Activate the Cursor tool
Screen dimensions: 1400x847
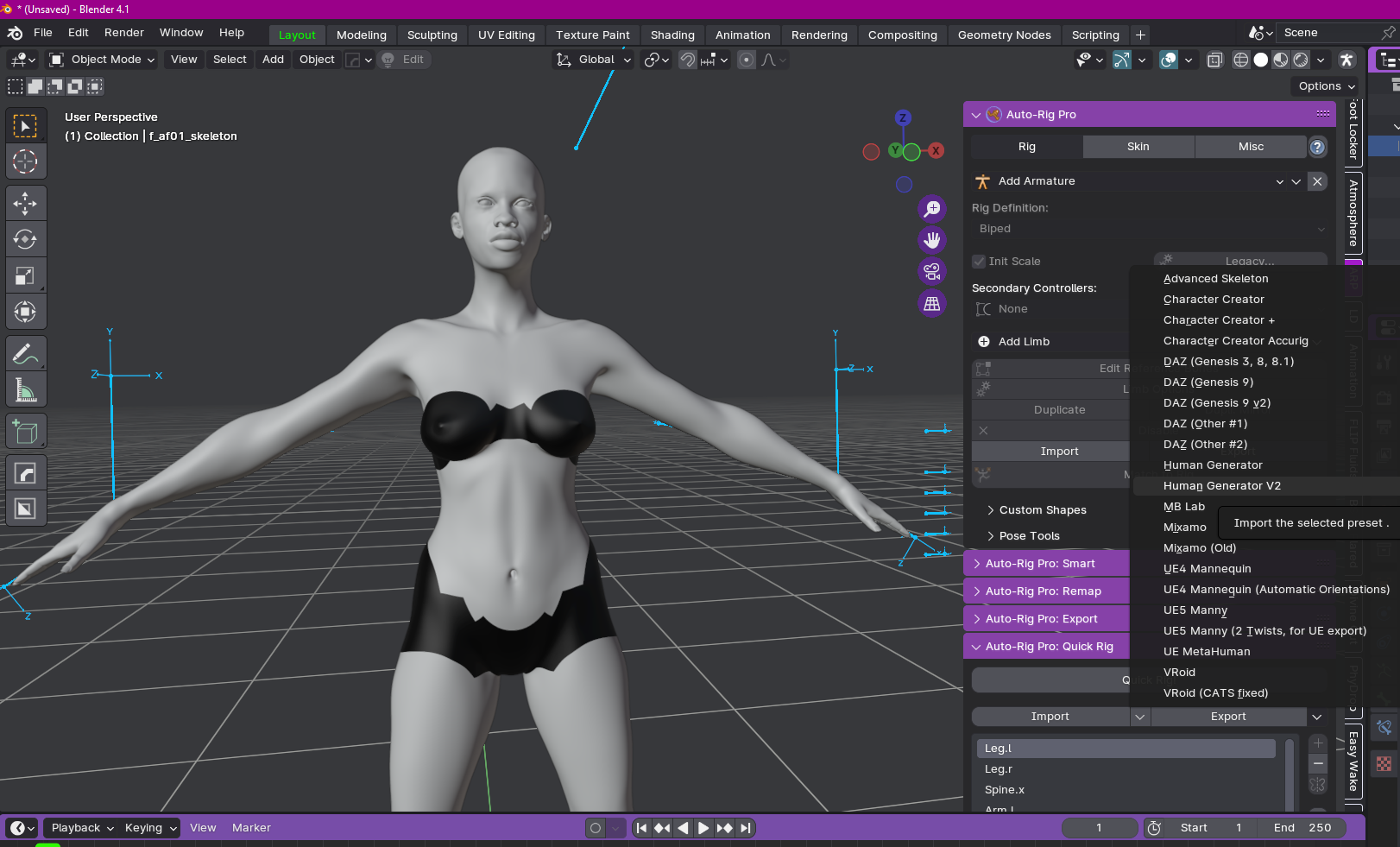[x=25, y=161]
